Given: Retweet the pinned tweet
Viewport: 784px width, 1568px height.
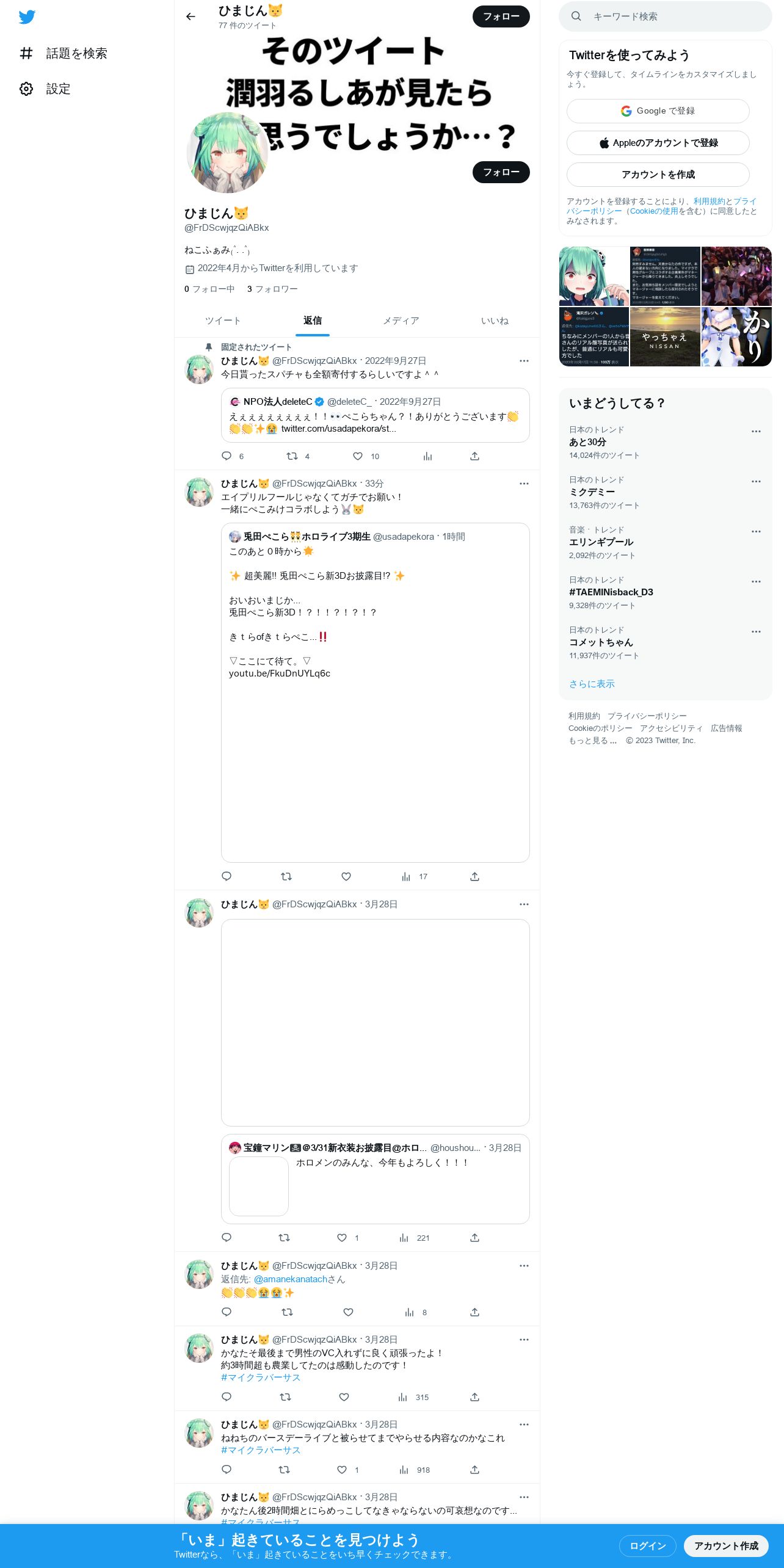Looking at the screenshot, I should 292,456.
